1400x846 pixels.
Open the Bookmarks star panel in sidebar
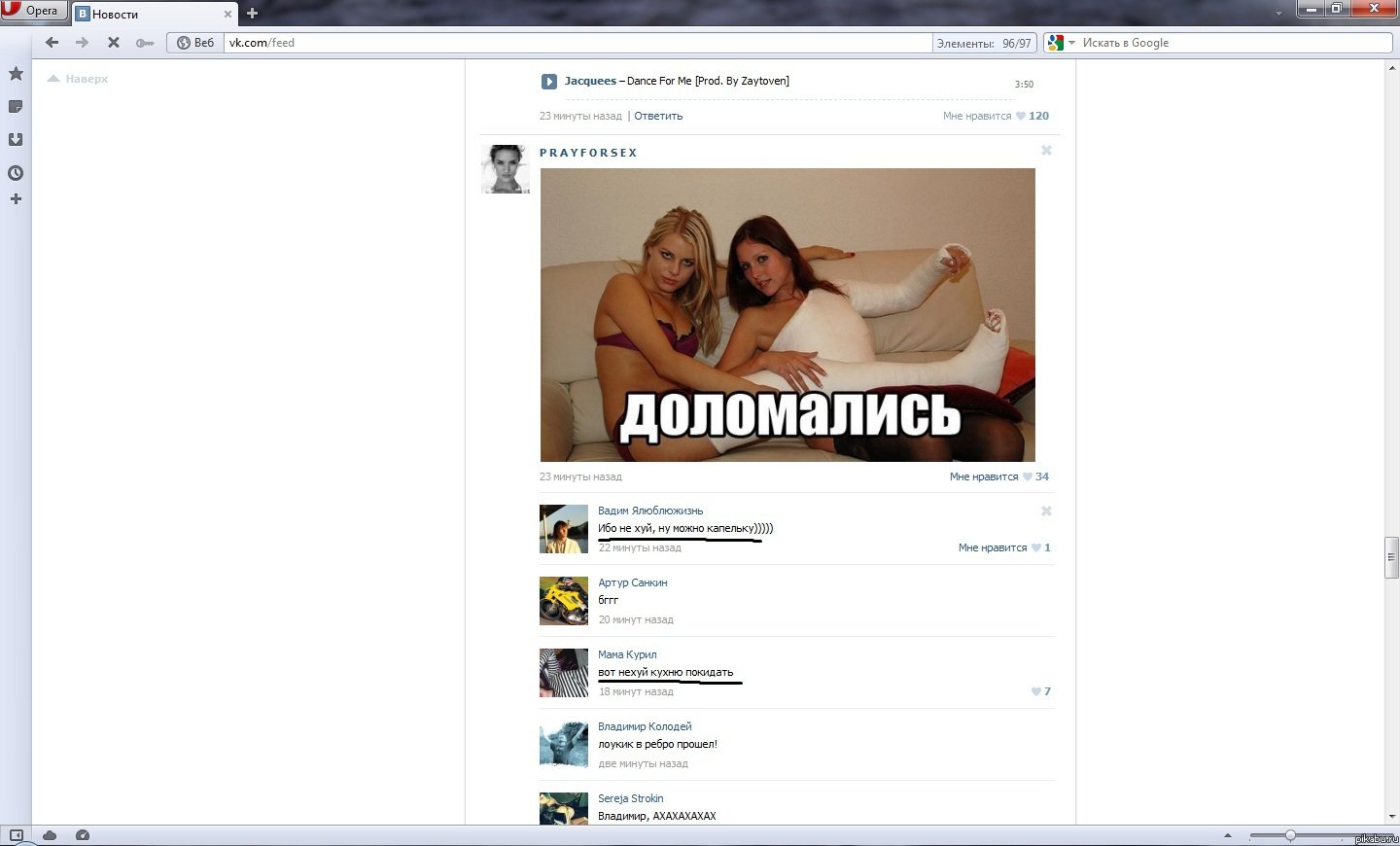(x=16, y=74)
